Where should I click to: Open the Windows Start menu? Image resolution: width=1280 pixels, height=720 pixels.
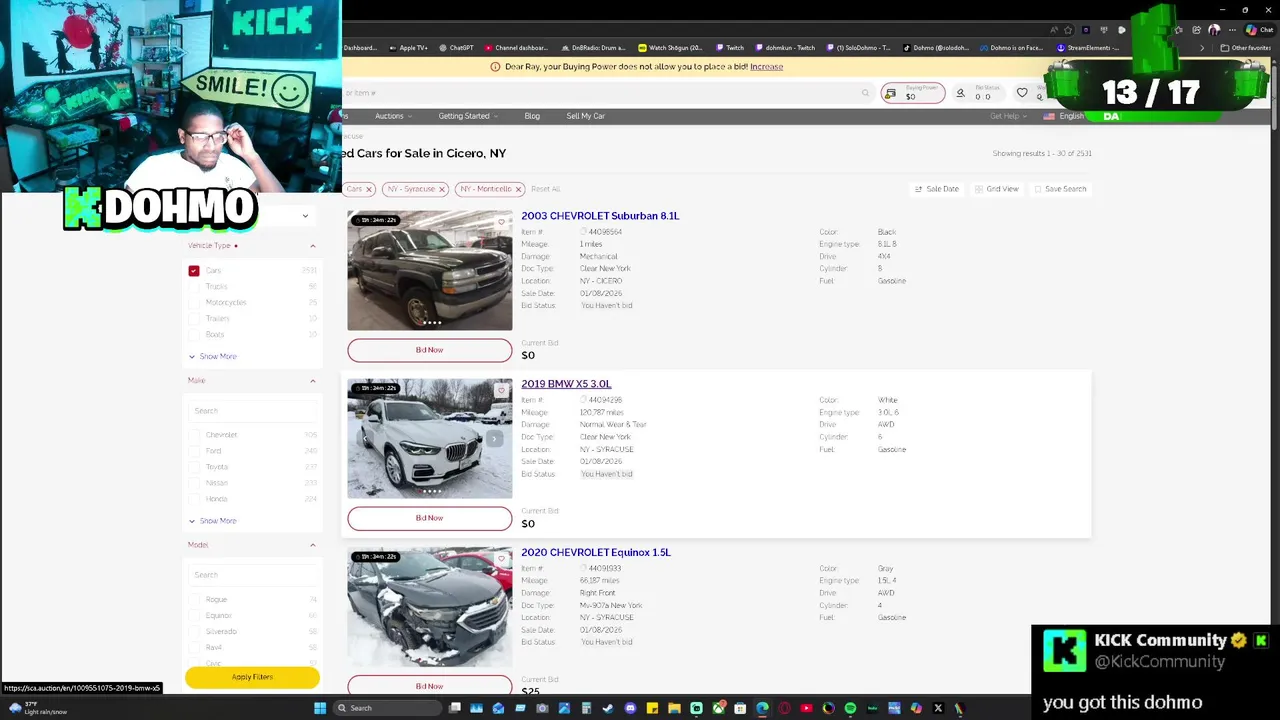click(320, 708)
